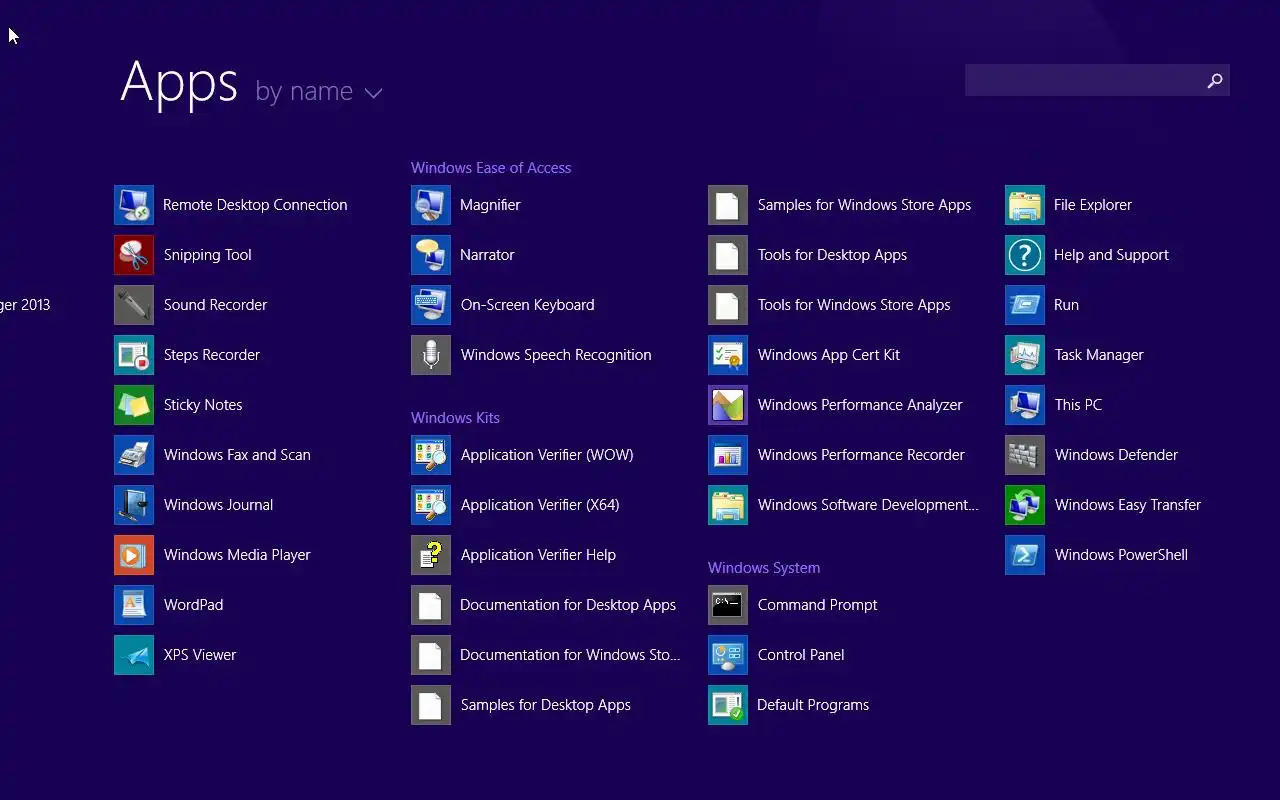Launch Snipping Tool via its scissors icon
The image size is (1280, 800).
[x=134, y=255]
